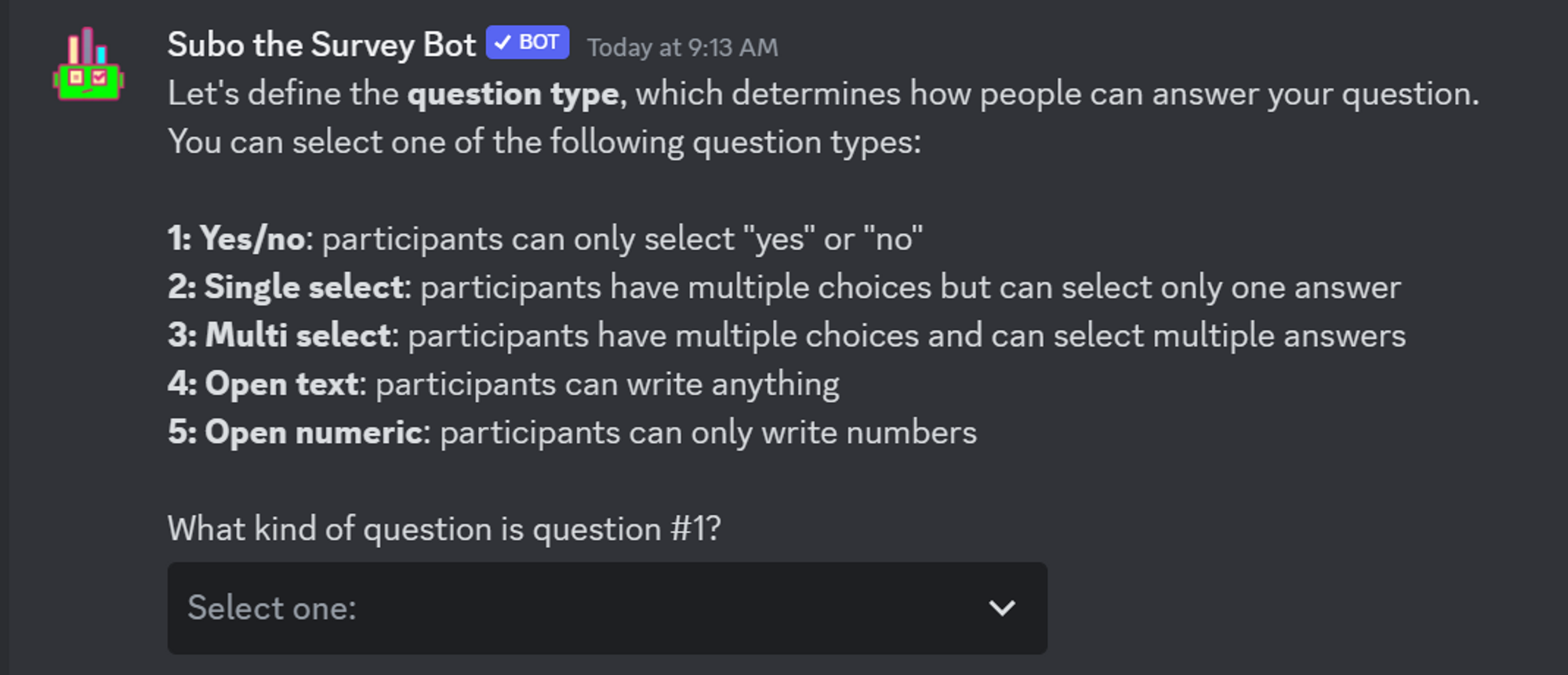1568x675 pixels.
Task: Click Subo the Survey Bot's robot avatar
Action: 88,66
